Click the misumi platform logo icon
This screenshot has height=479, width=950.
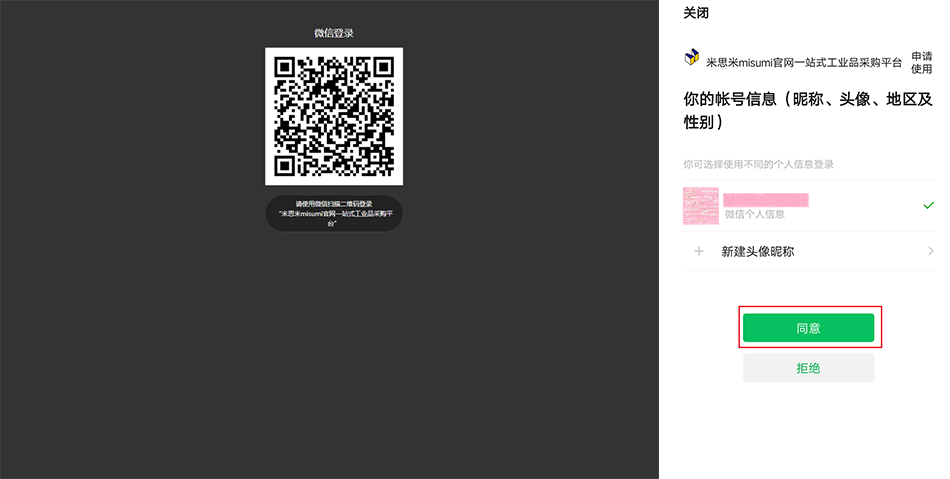pos(691,59)
